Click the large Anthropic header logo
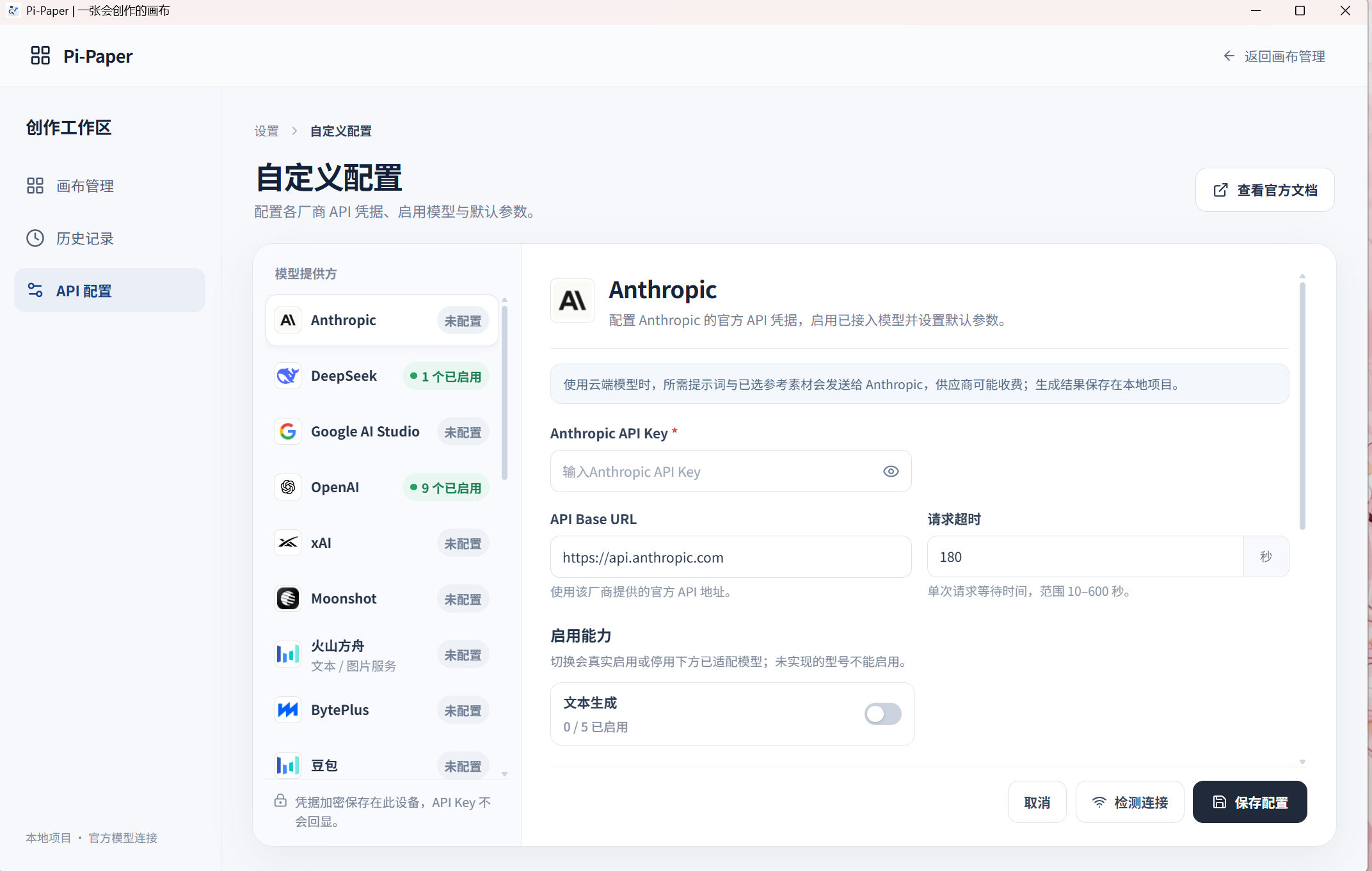Viewport: 1372px width, 871px height. (x=572, y=300)
